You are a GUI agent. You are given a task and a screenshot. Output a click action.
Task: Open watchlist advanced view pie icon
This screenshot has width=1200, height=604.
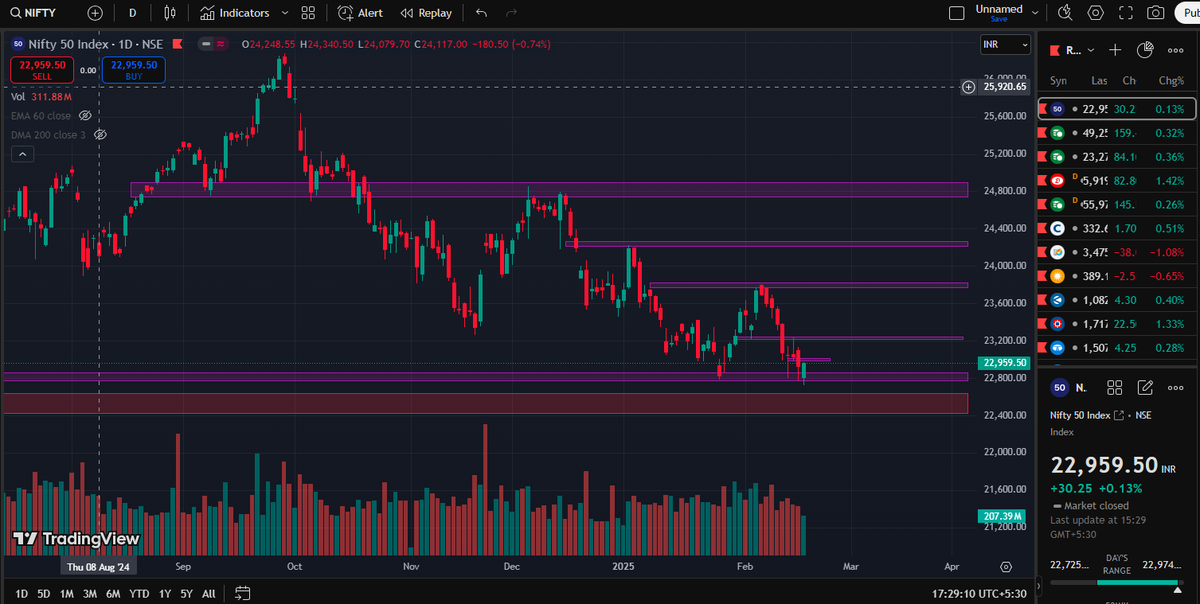click(1146, 49)
